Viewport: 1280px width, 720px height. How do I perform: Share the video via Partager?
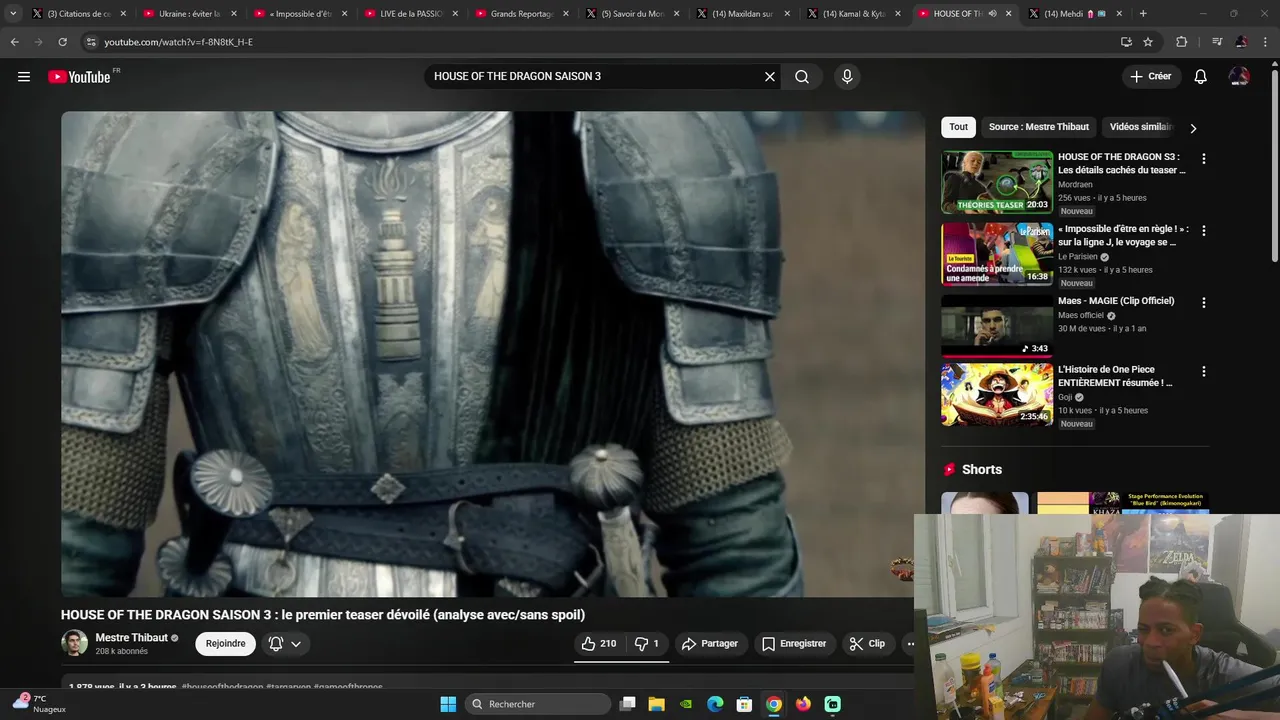tap(710, 644)
